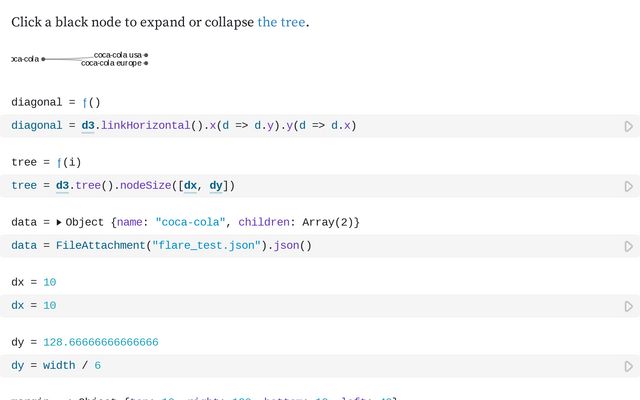This screenshot has height=400, width=640.
Task: Click the dx reference in nodeSize code
Action: pyautogui.click(x=190, y=186)
